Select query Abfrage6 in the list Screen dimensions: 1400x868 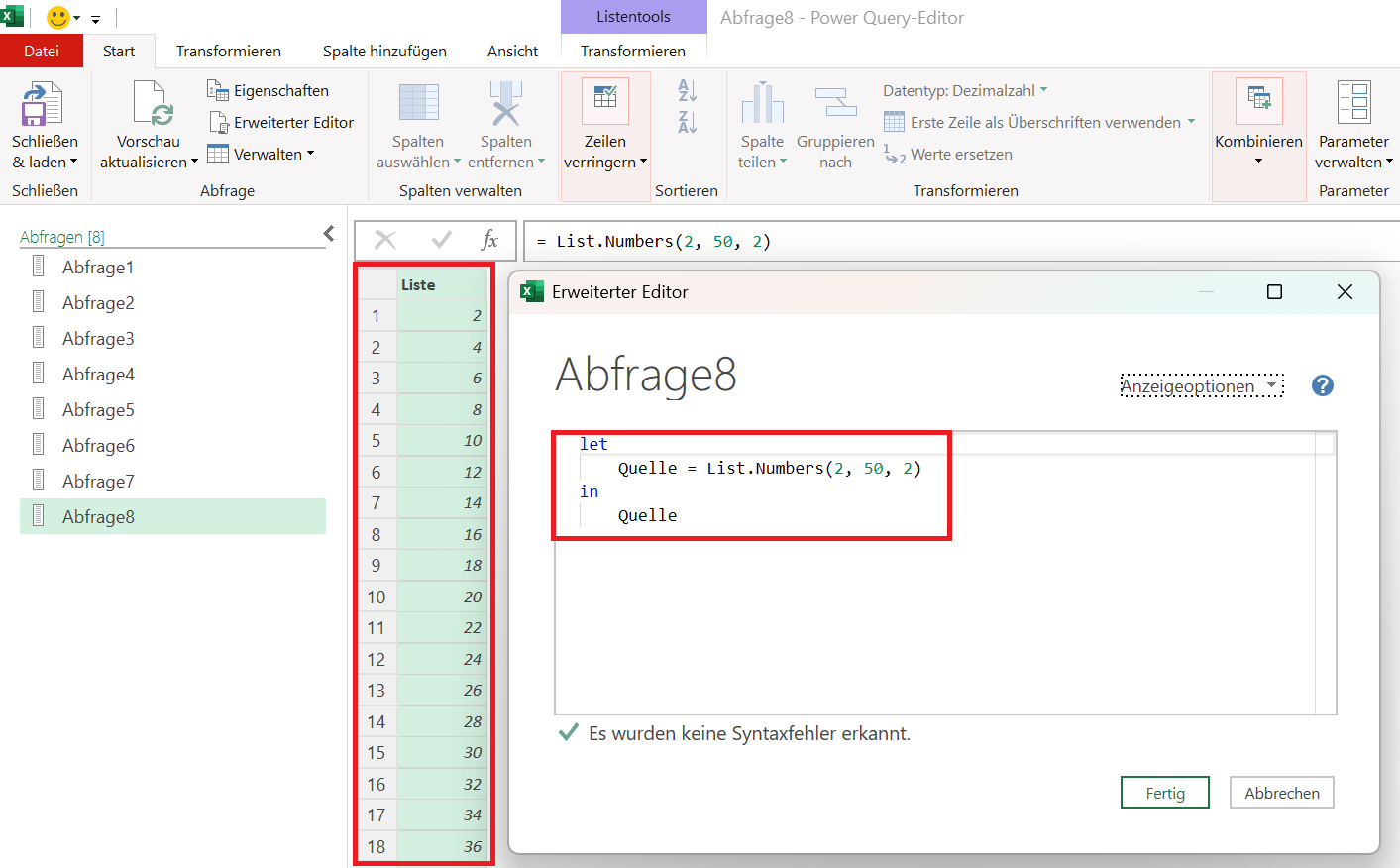click(172, 445)
